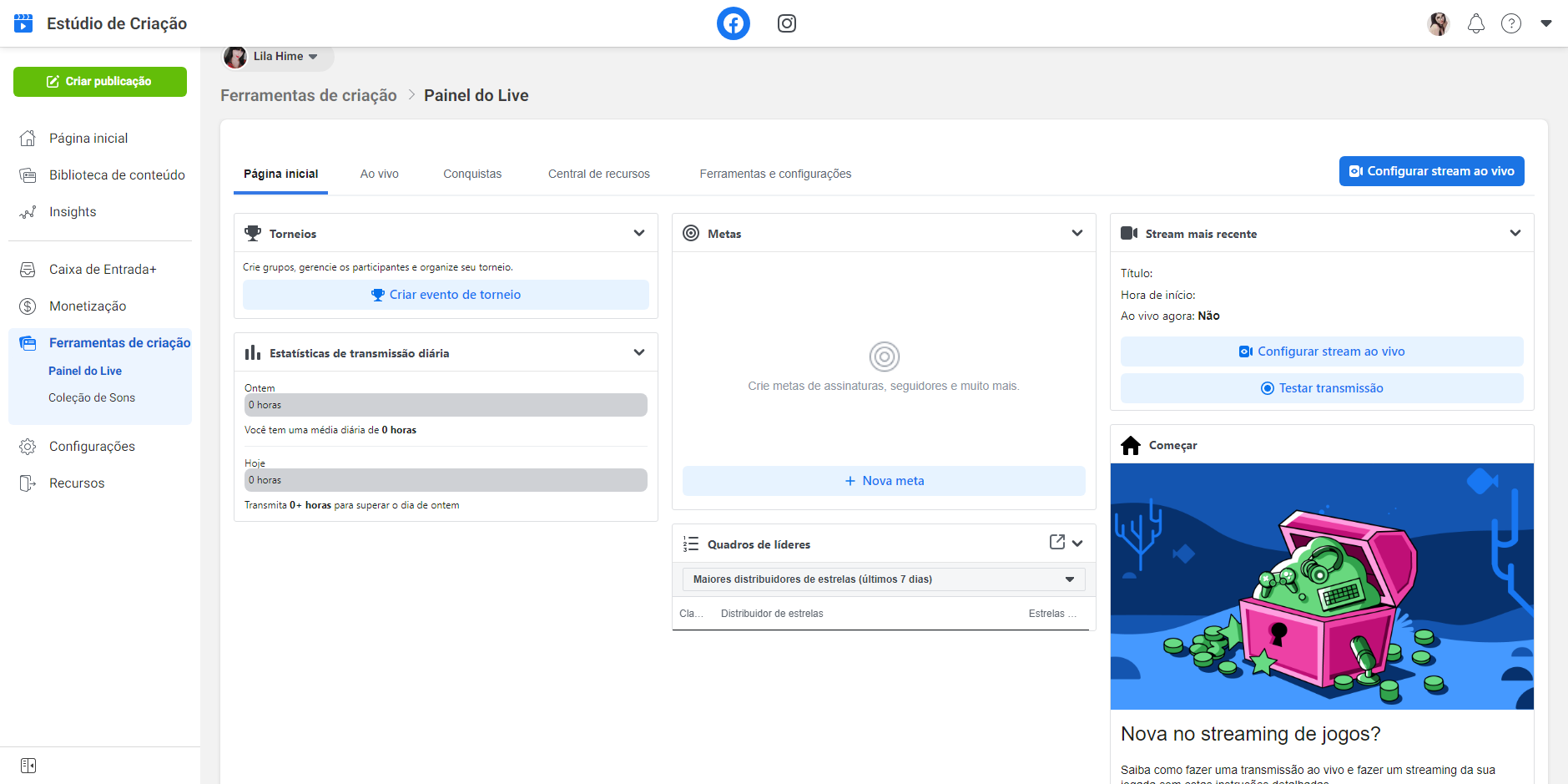Viewport: 1568px width, 784px height.
Task: Open the Ao vivo tab
Action: click(379, 174)
